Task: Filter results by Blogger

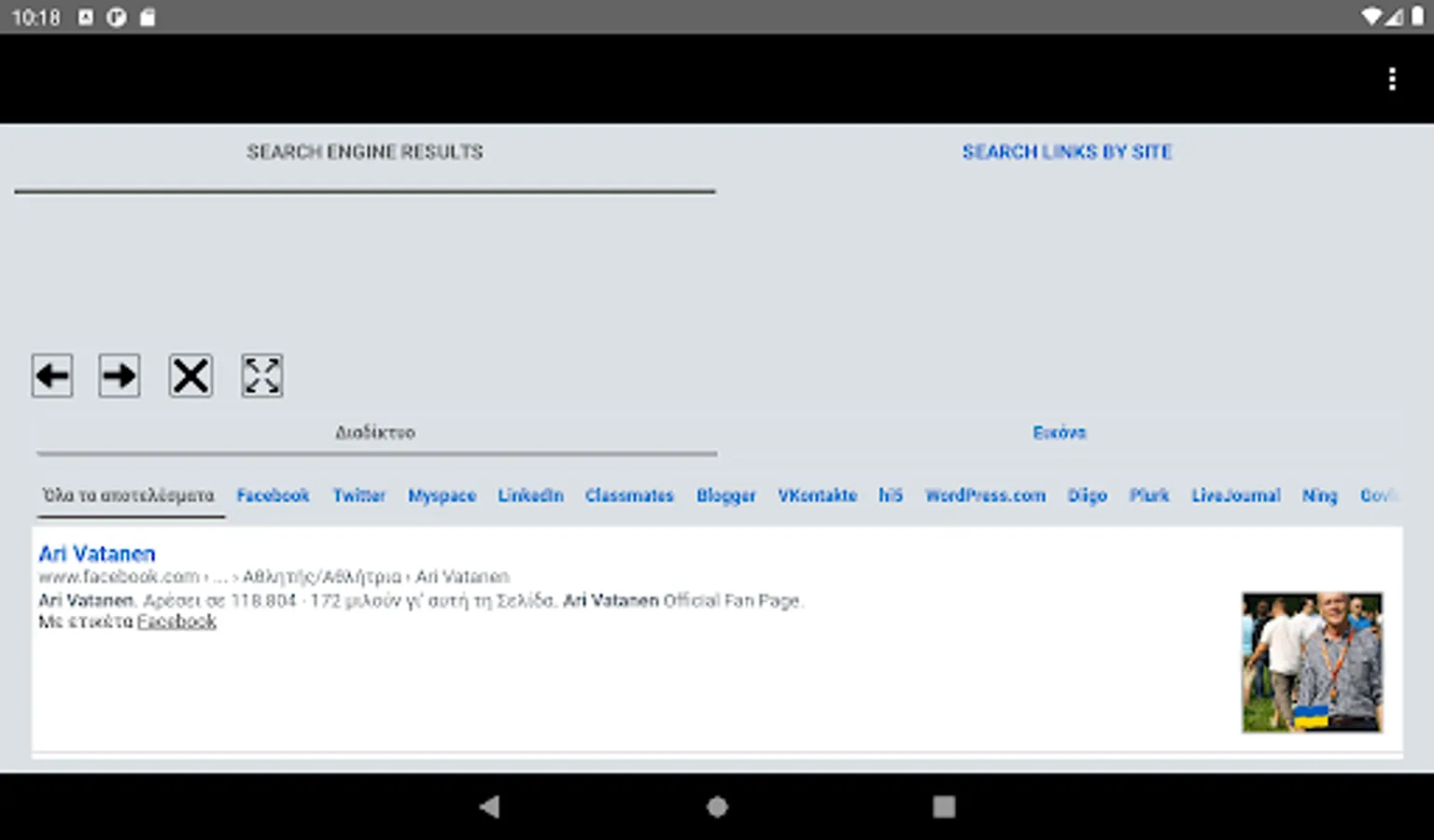Action: tap(726, 496)
